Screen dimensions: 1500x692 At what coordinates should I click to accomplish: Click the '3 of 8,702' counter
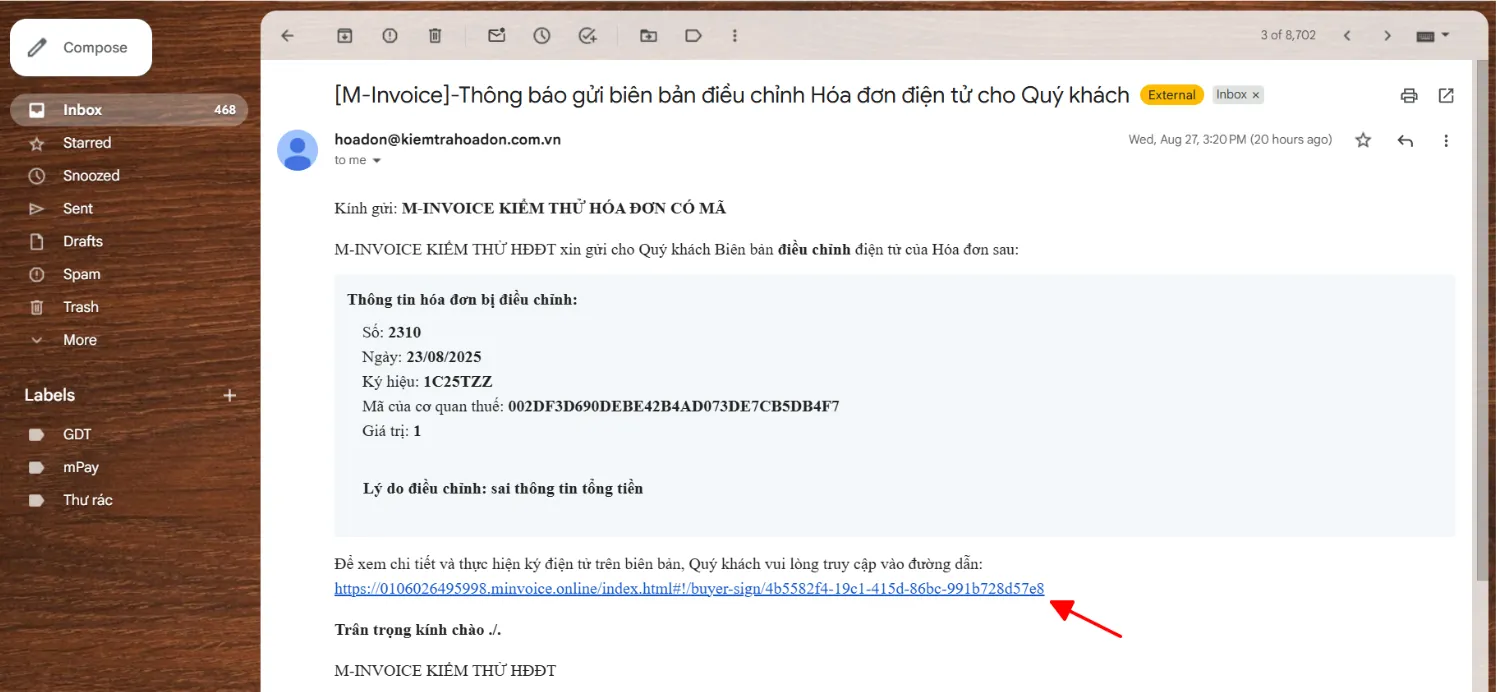point(1288,35)
